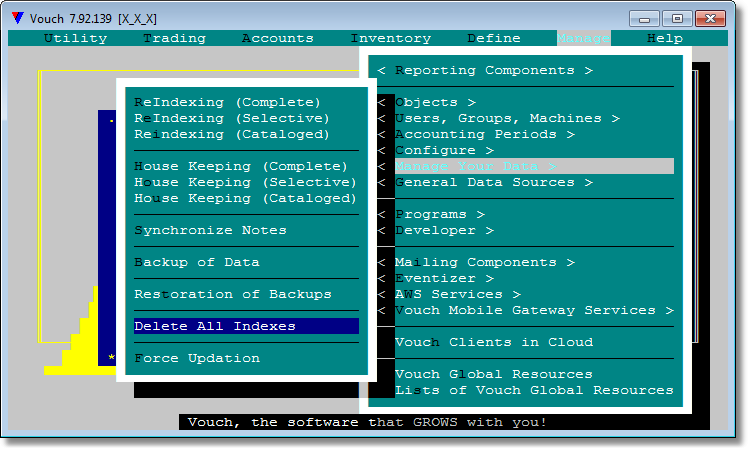
Task: Expand Vouch Mobile Gateway Services submenu
Action: click(x=525, y=311)
